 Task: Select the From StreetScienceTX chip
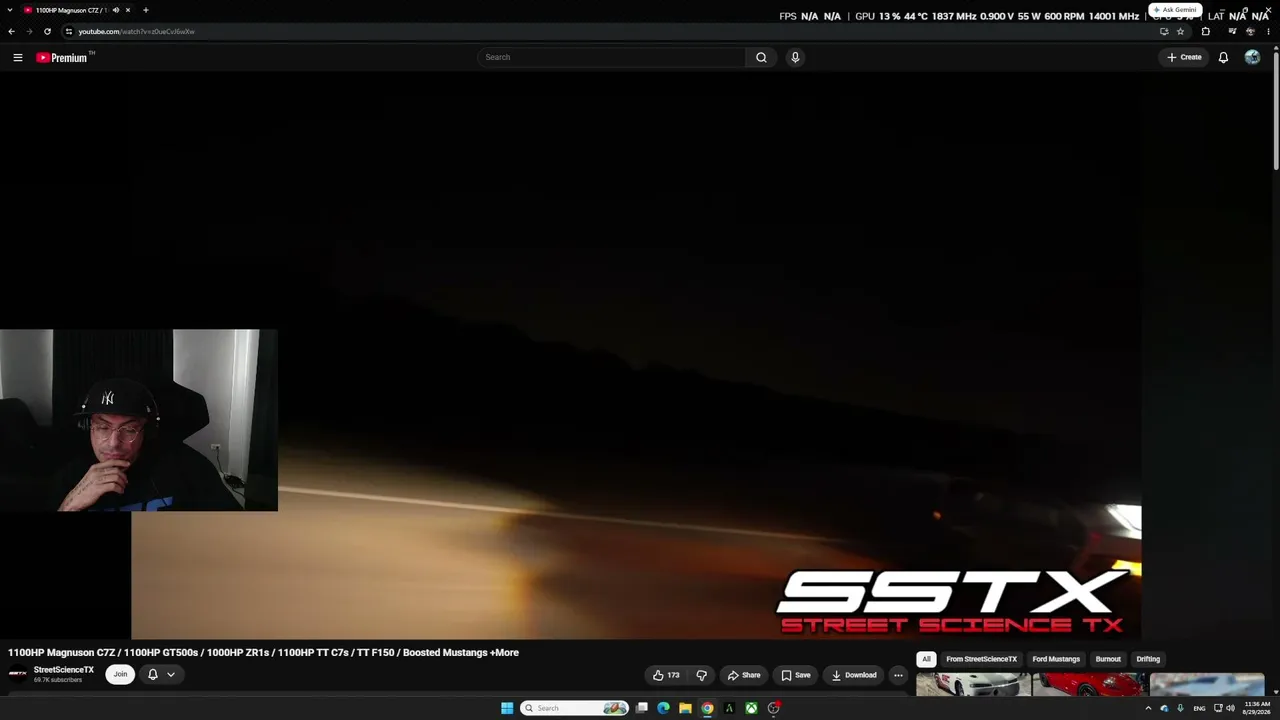981,659
